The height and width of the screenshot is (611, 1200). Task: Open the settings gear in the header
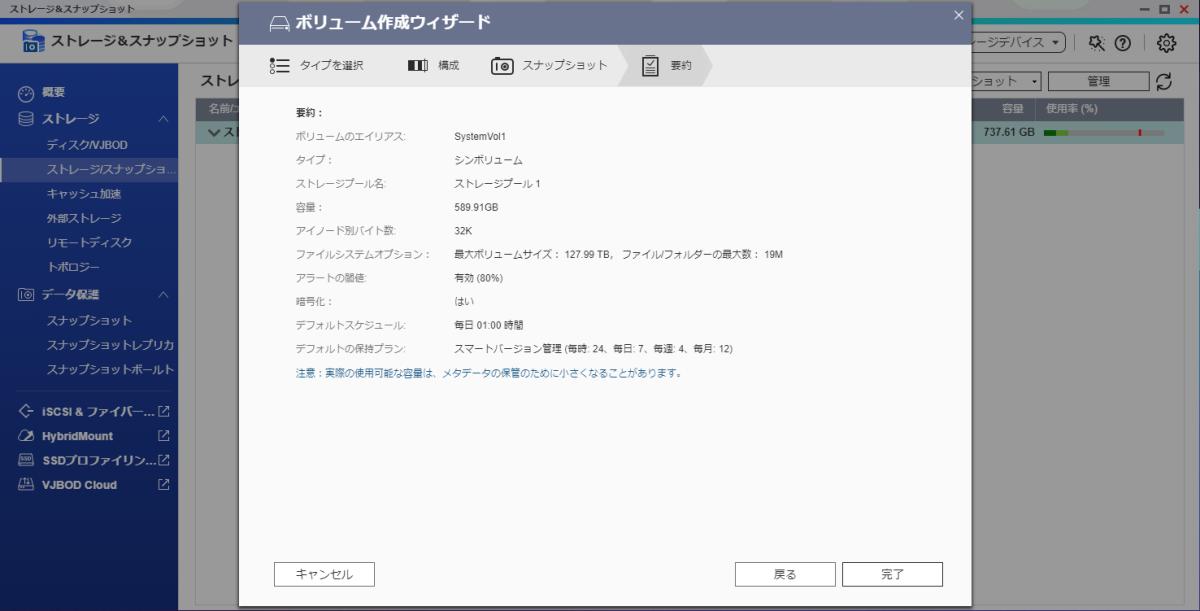click(x=1166, y=43)
